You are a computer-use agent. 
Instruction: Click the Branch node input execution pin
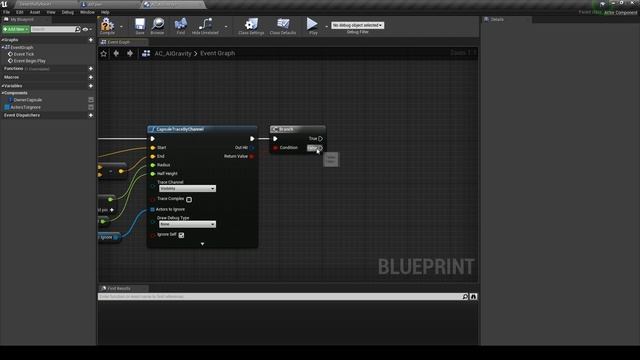[x=275, y=139]
